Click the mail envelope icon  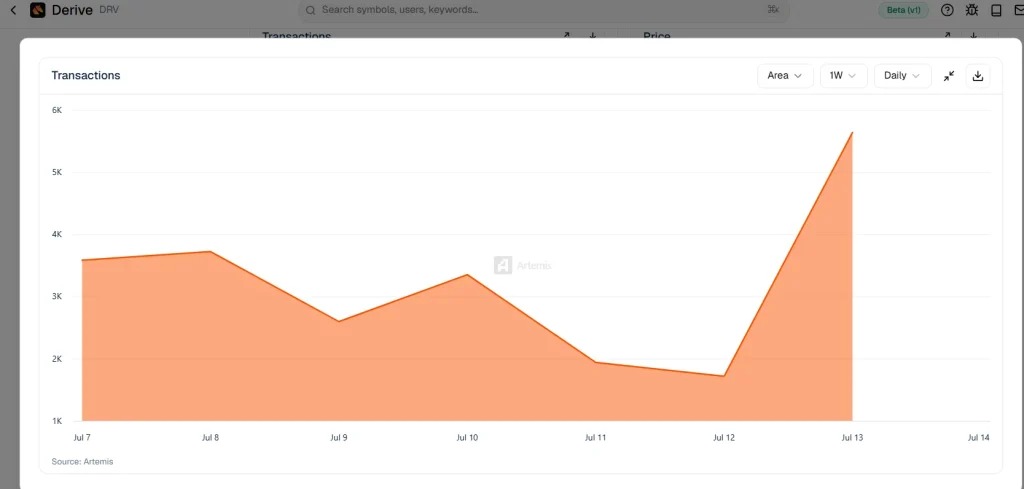coord(1019,10)
